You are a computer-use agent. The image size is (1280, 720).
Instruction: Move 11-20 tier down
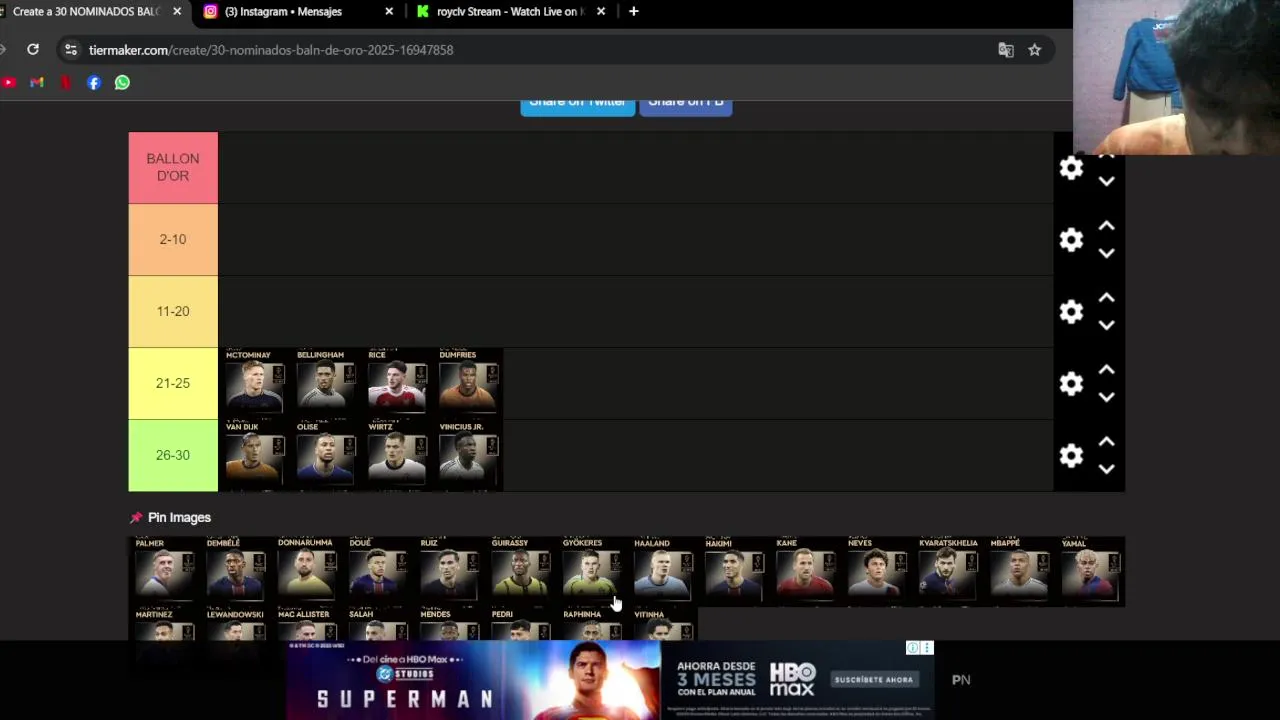(x=1106, y=326)
